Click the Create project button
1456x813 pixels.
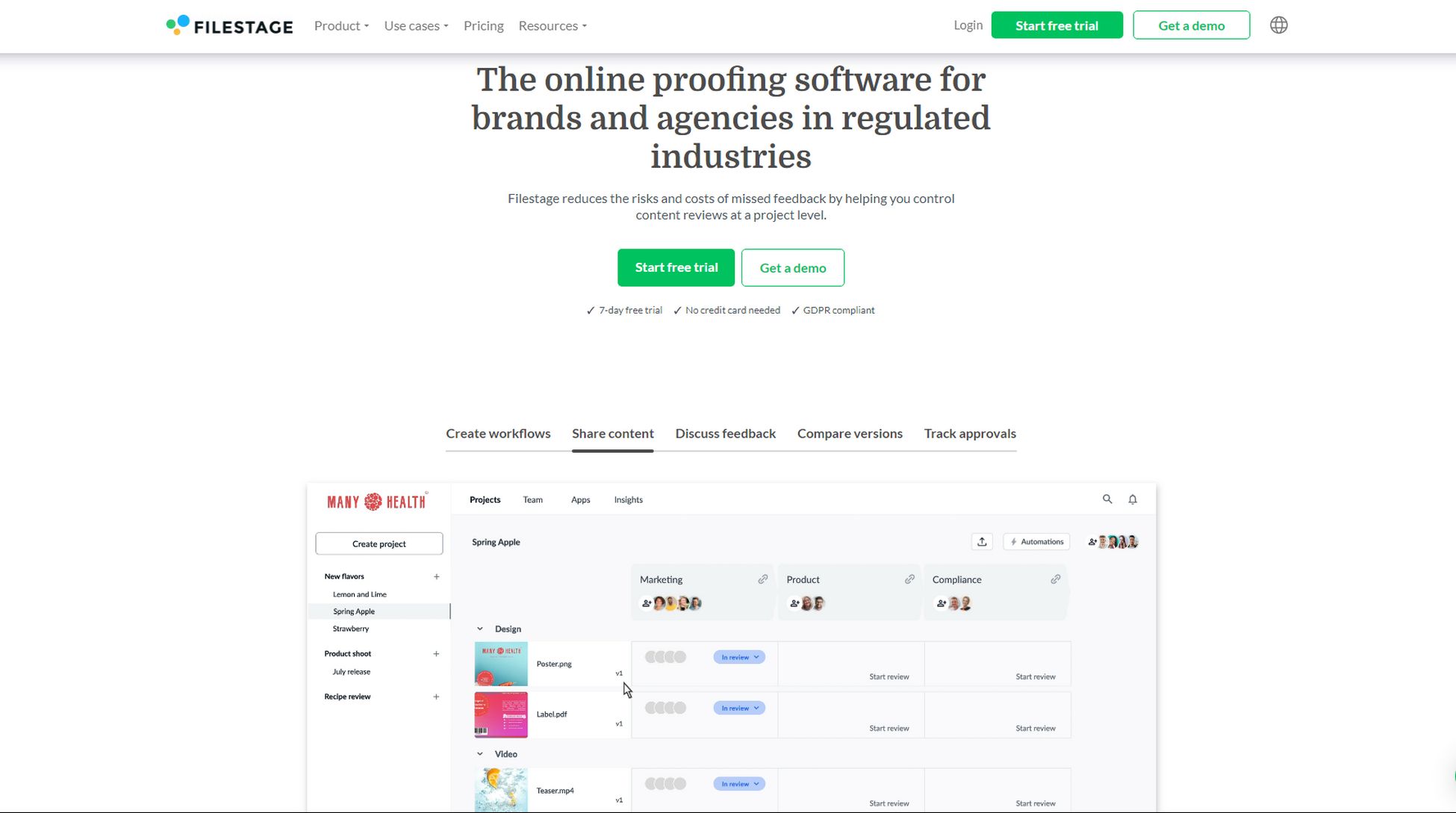coord(379,543)
